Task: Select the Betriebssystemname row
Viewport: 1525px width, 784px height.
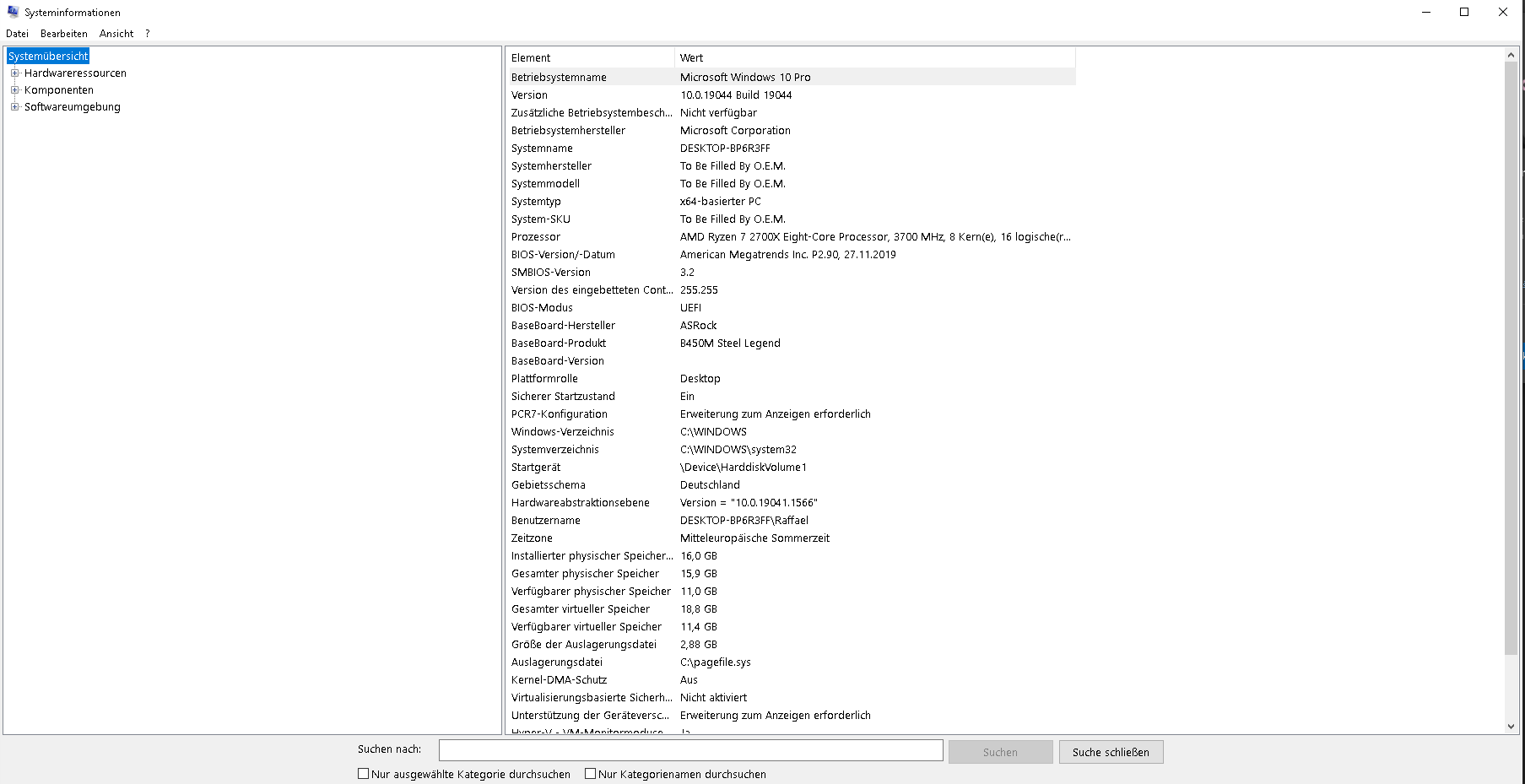Action: pos(791,77)
